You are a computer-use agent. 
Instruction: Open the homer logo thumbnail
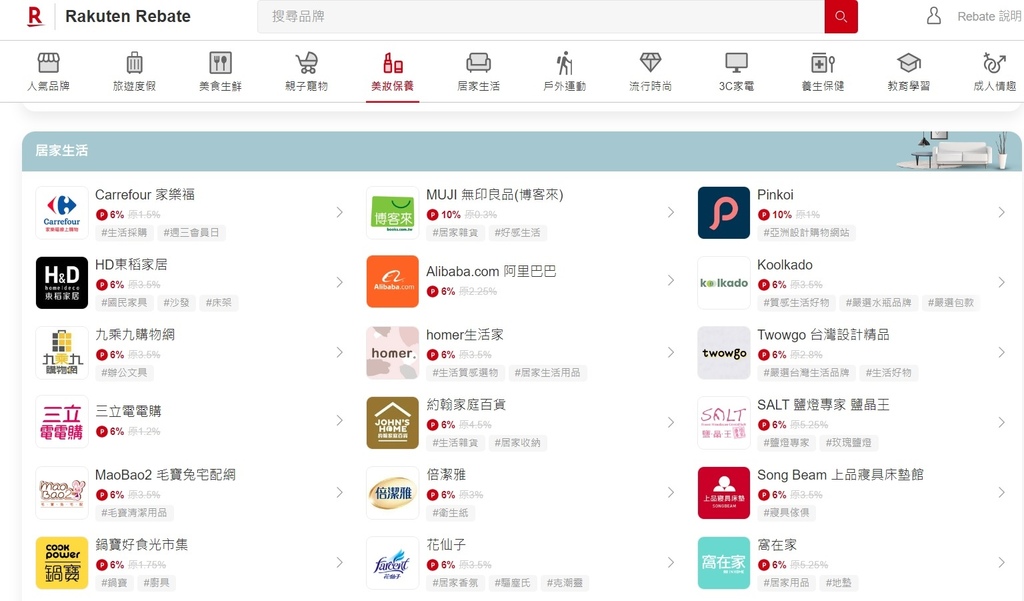[x=392, y=353]
